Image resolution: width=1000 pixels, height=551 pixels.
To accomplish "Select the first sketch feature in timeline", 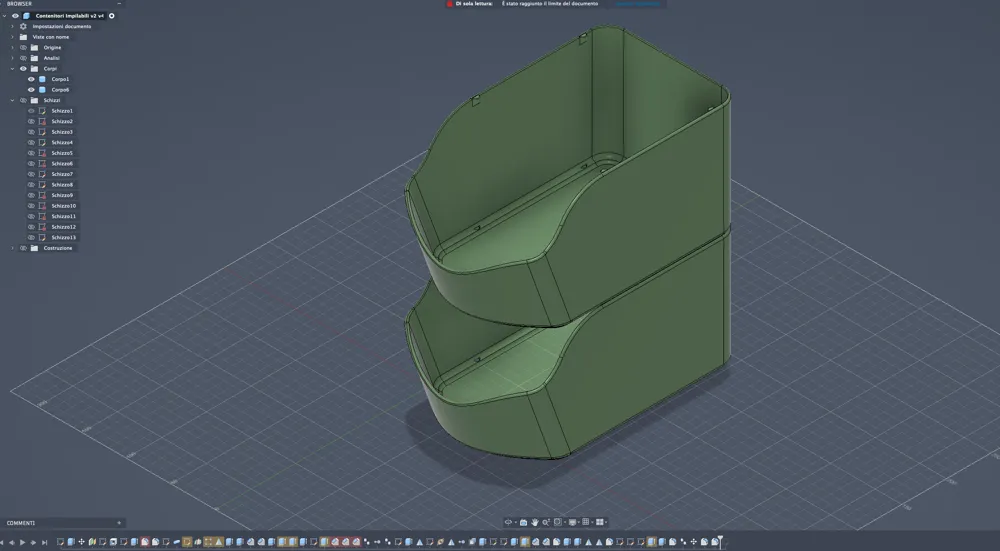I will pos(60,542).
